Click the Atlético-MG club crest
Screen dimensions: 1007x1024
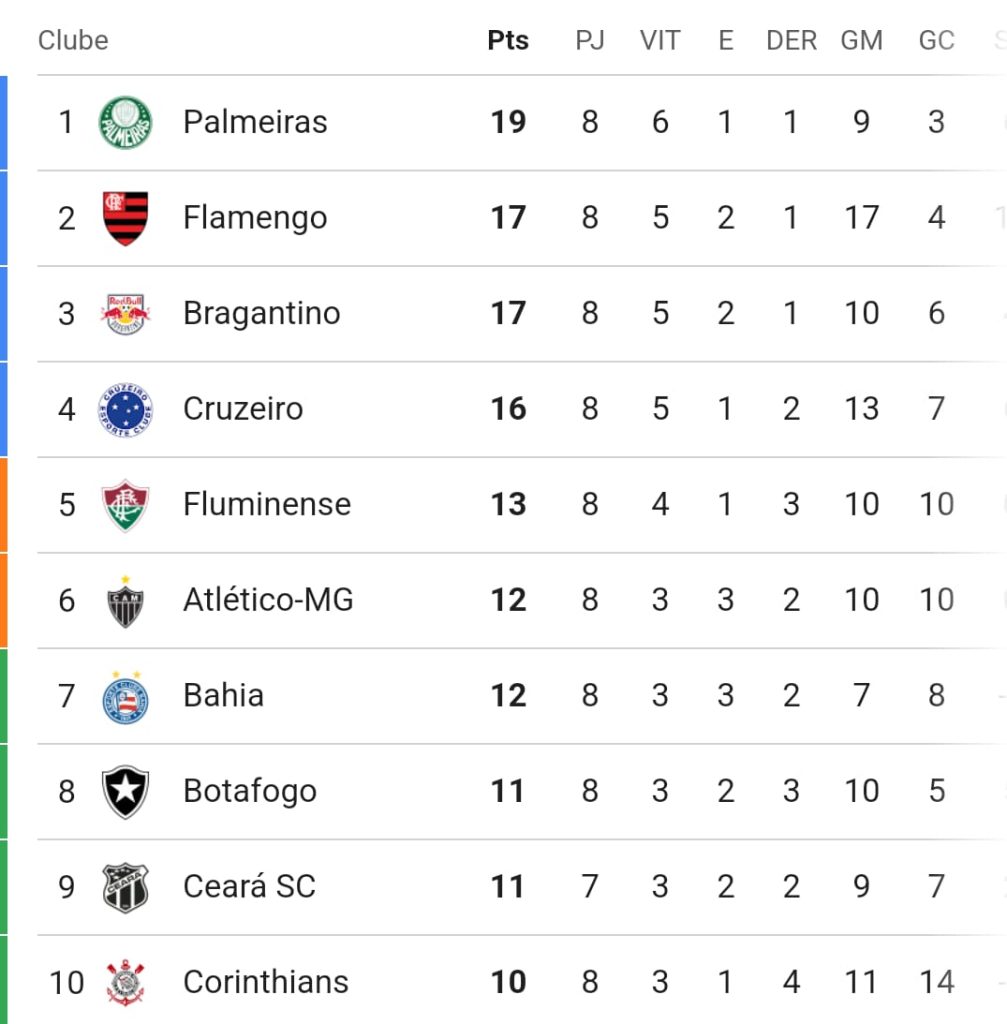click(125, 601)
